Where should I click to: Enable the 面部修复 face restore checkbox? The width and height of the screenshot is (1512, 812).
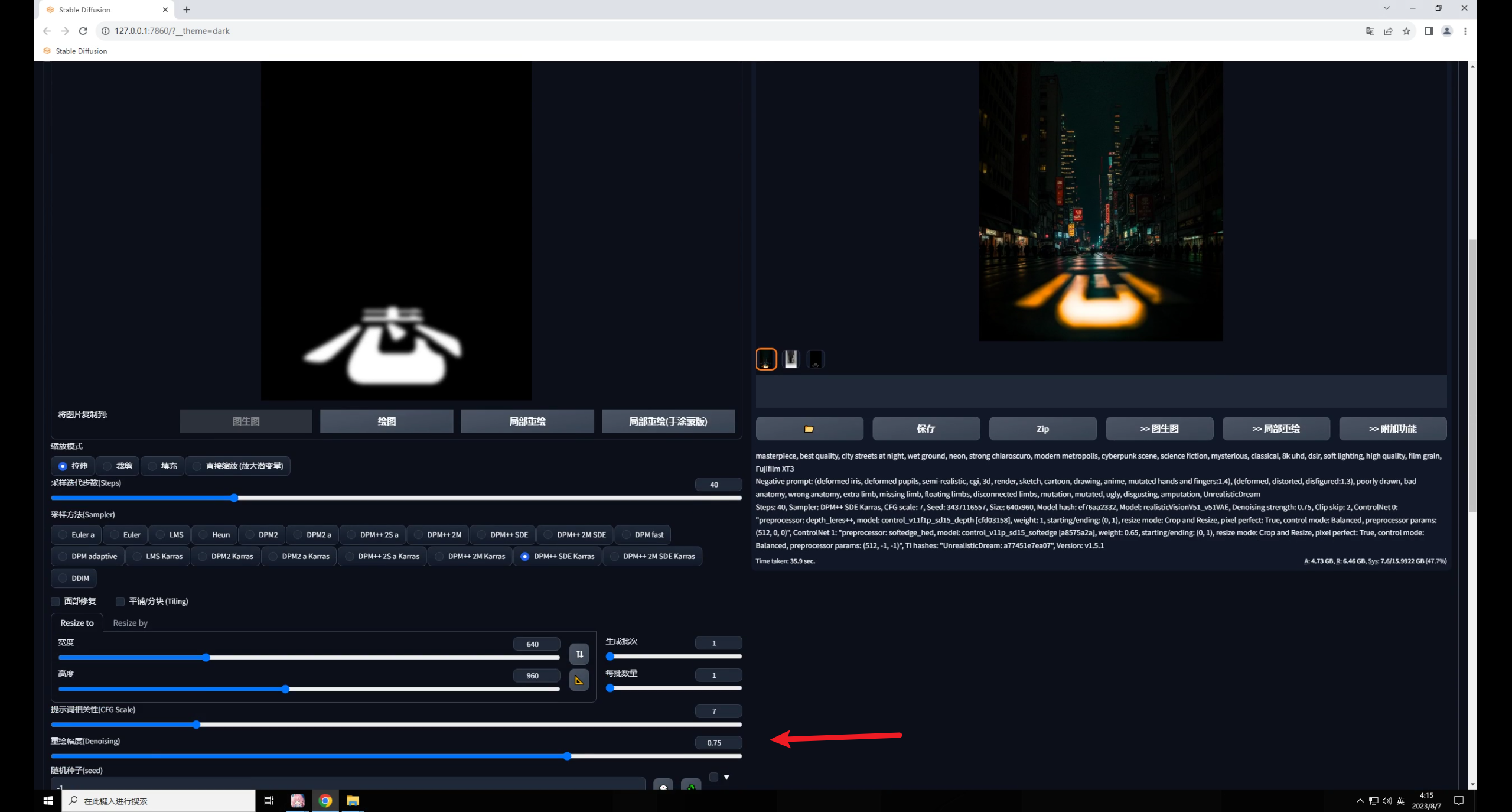coord(56,601)
